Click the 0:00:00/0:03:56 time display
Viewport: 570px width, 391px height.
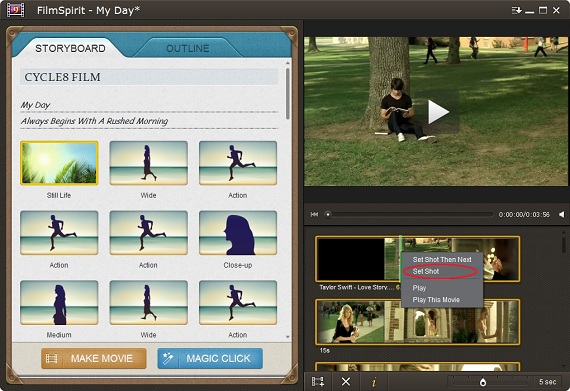524,214
